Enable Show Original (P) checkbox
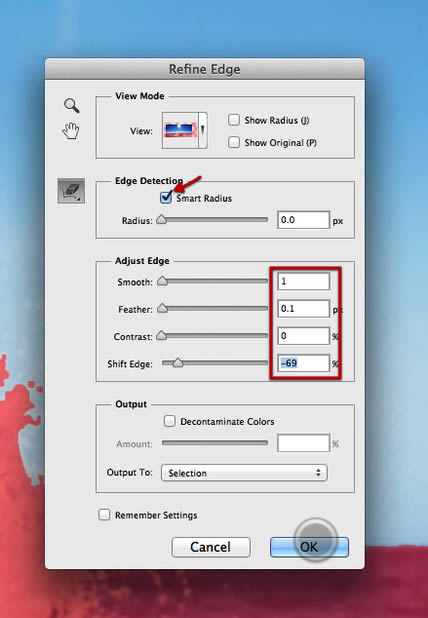428x618 pixels. point(234,142)
